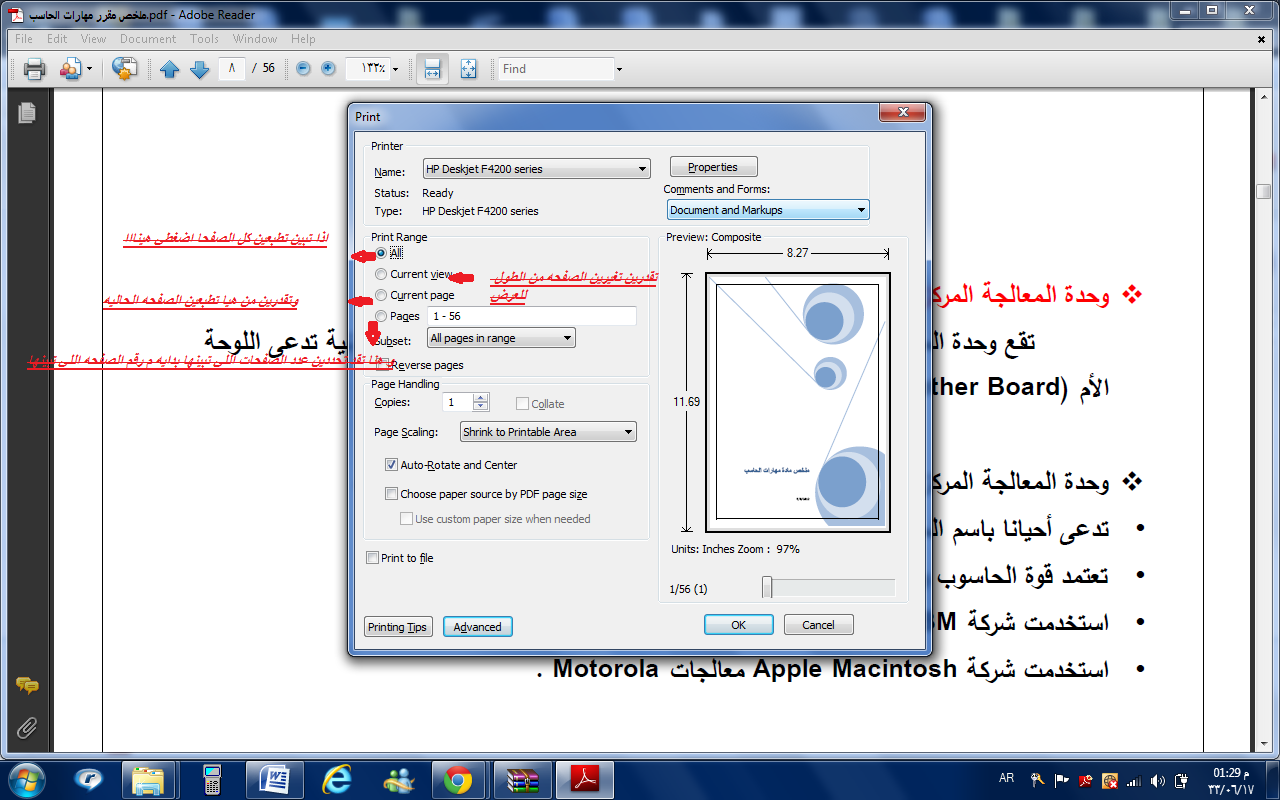This screenshot has width=1280, height=800.
Task: Open the collaborate icon dropdown arrow
Action: tap(89, 69)
